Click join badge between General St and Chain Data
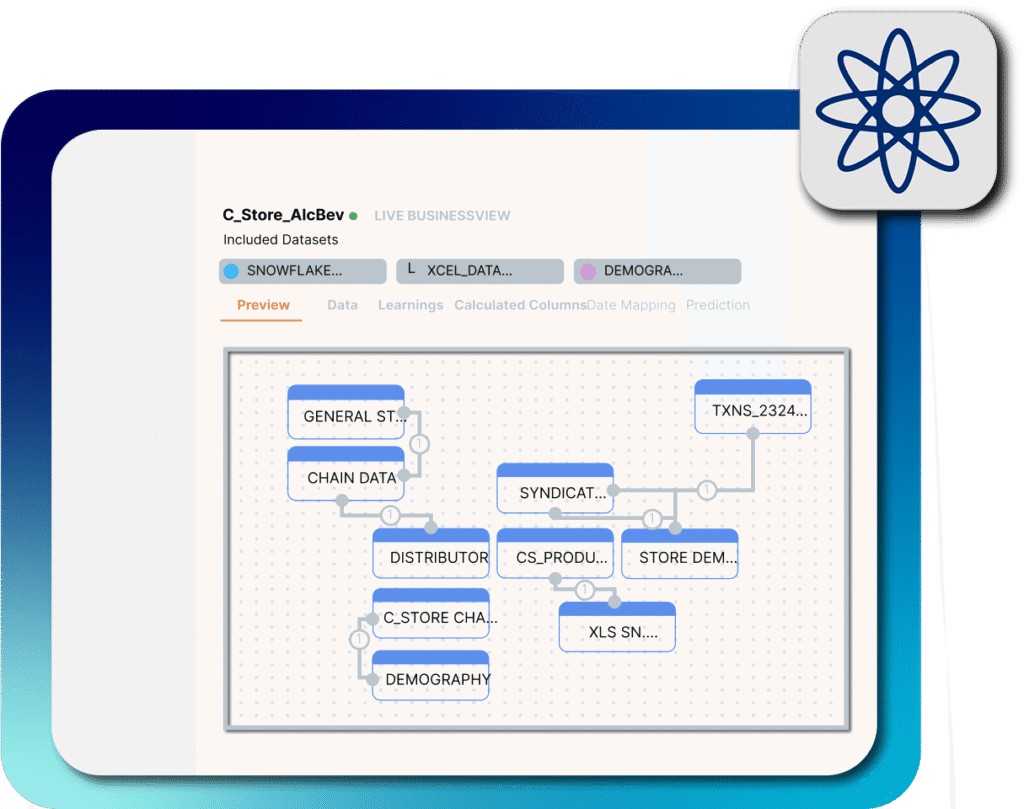The image size is (1024, 809). pos(420,443)
